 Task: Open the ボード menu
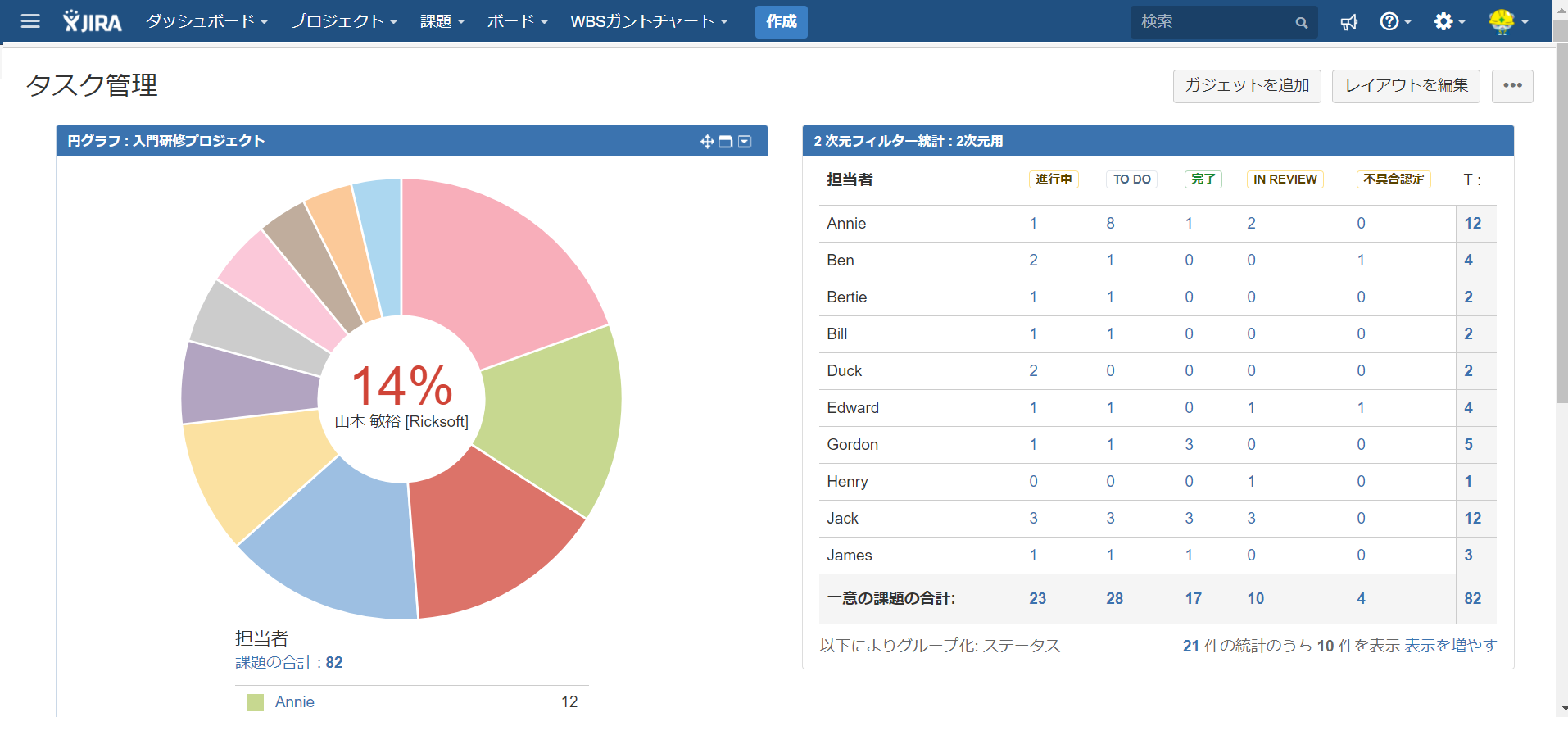point(518,21)
